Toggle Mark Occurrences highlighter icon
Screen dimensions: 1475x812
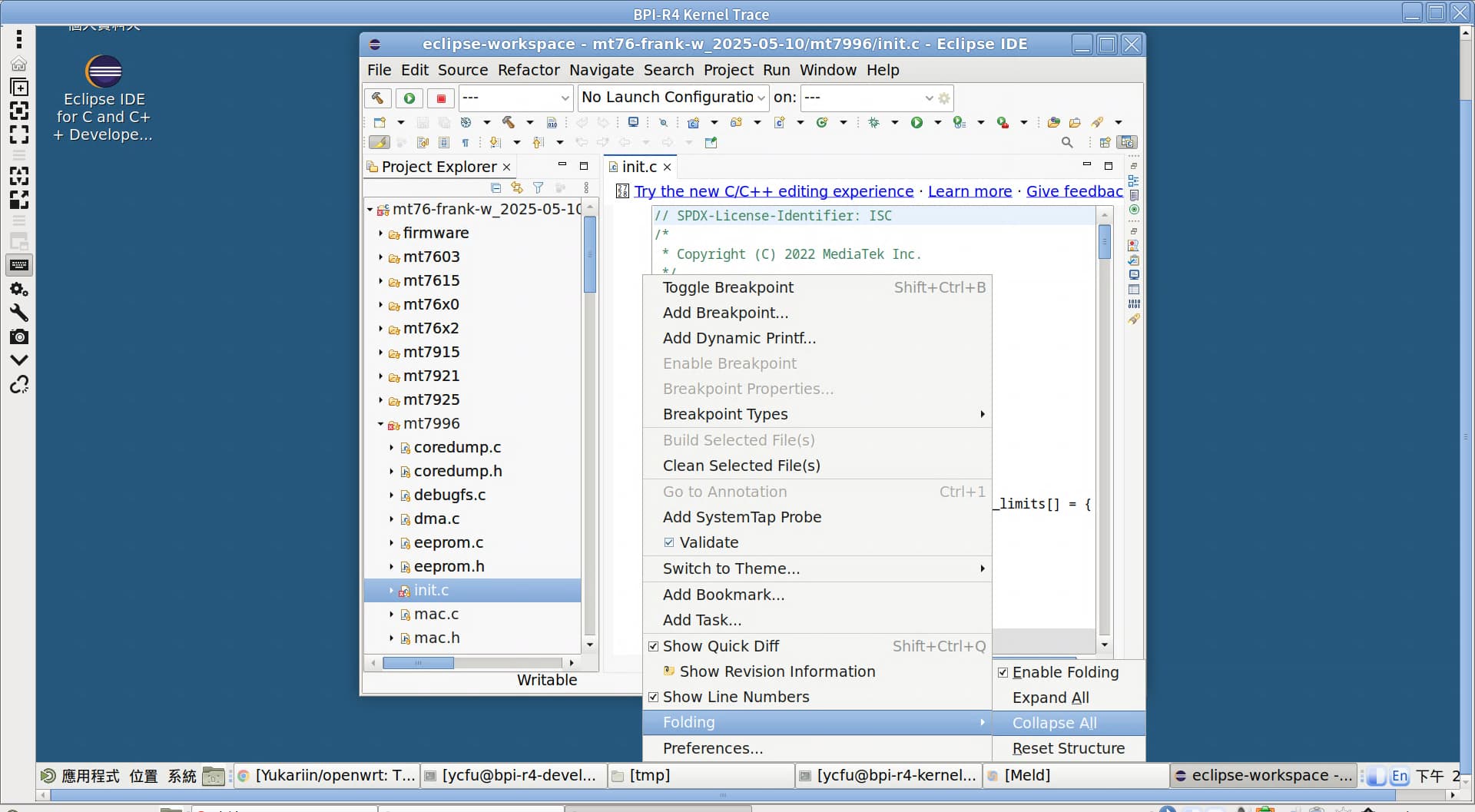[380, 142]
